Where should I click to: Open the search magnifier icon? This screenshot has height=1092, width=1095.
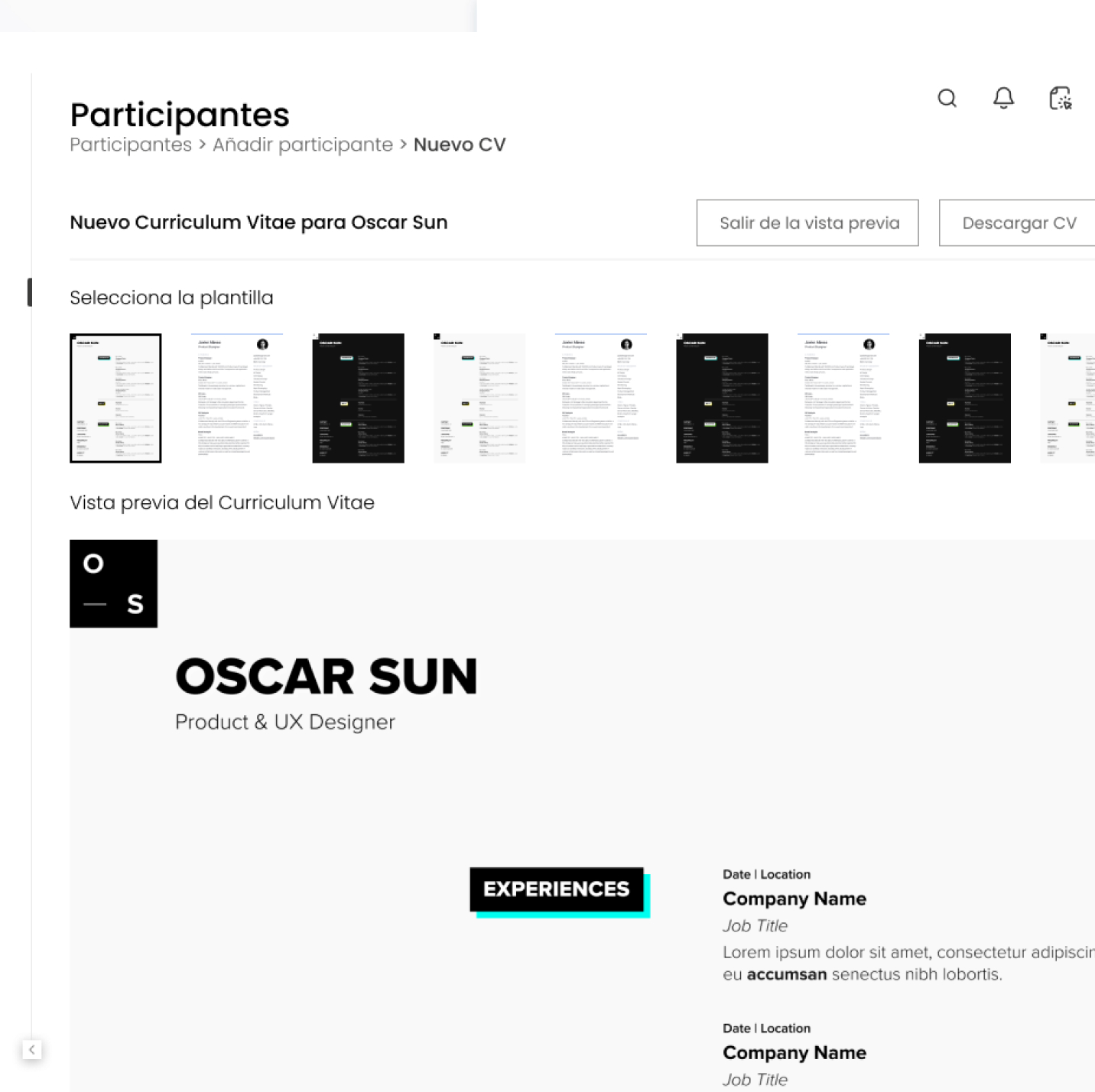[947, 99]
